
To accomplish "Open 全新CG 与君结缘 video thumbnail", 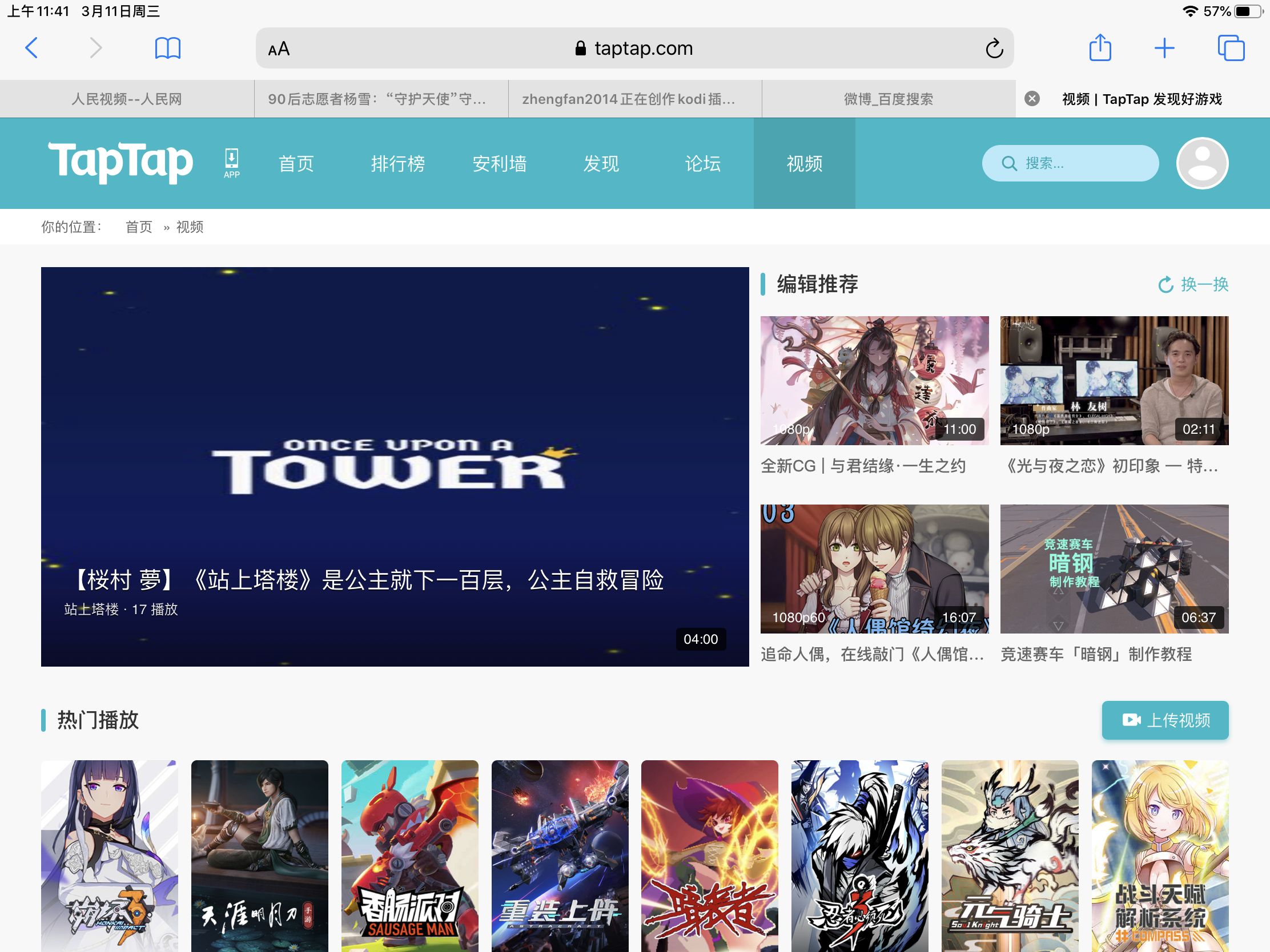I will (x=874, y=381).
